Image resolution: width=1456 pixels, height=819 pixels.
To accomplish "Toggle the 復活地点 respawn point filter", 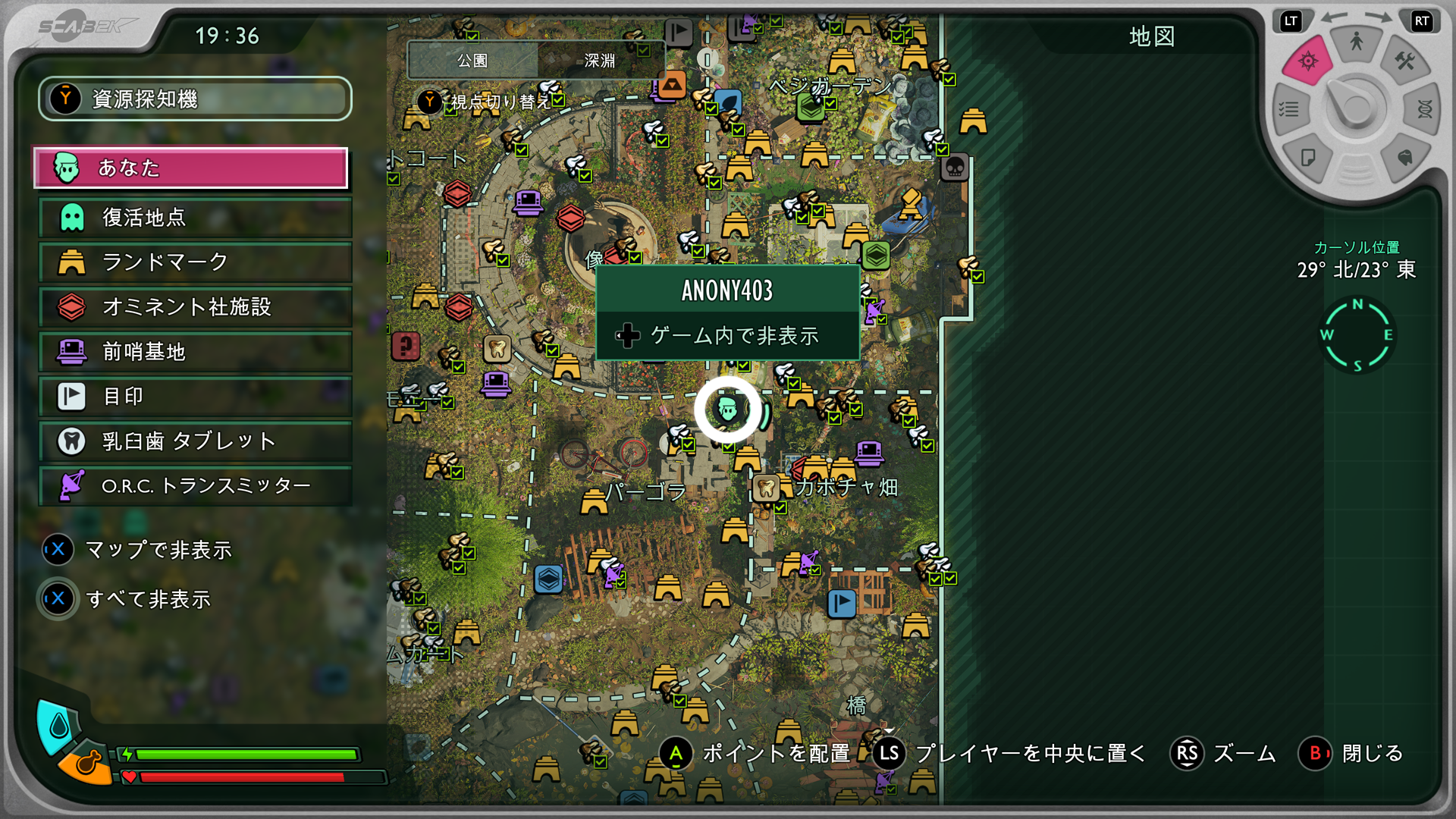I will tap(196, 218).
